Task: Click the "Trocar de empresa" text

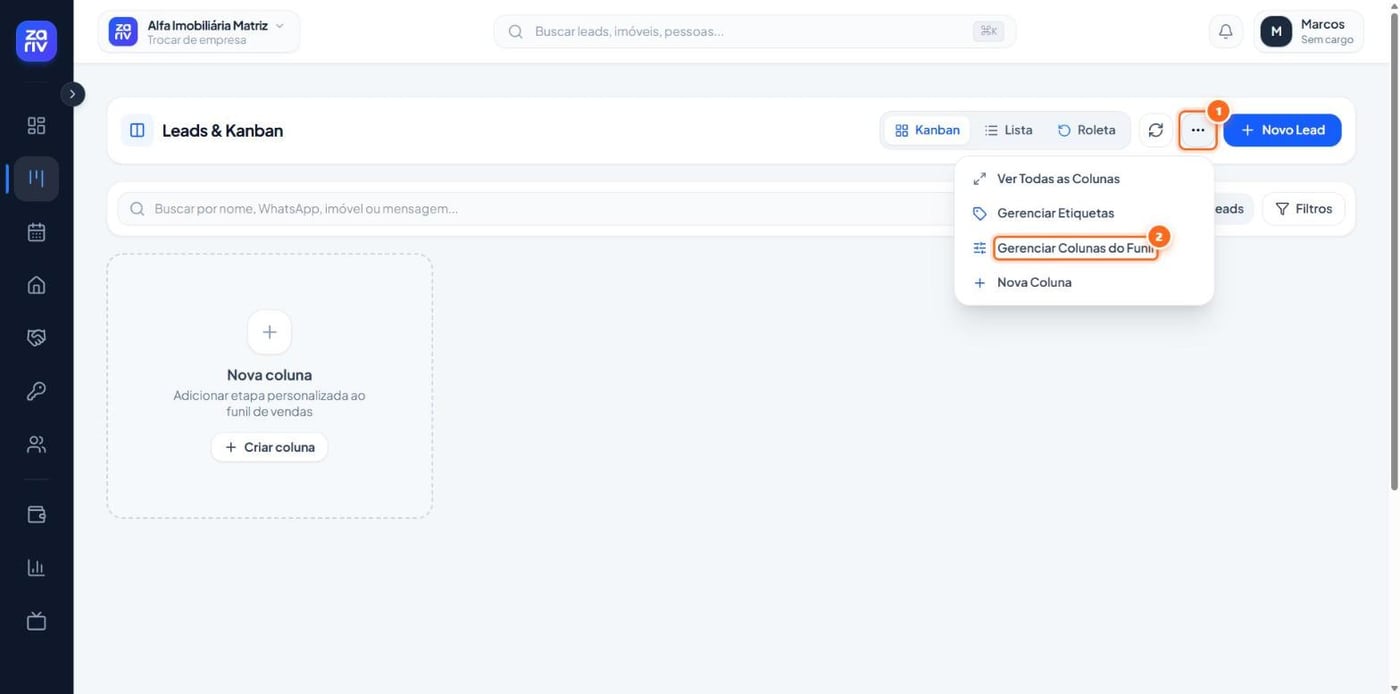Action: [197, 40]
